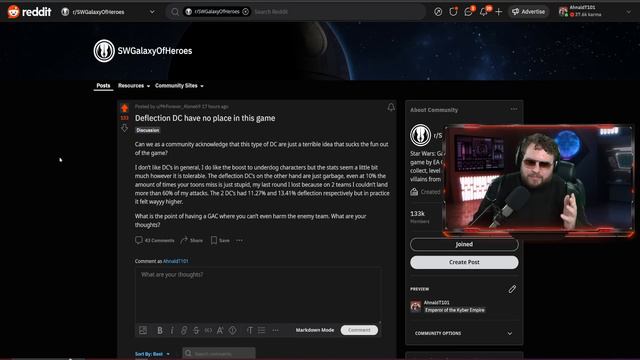Insert image with comment toolbar icon
This screenshot has height=360, width=640.
point(143,330)
